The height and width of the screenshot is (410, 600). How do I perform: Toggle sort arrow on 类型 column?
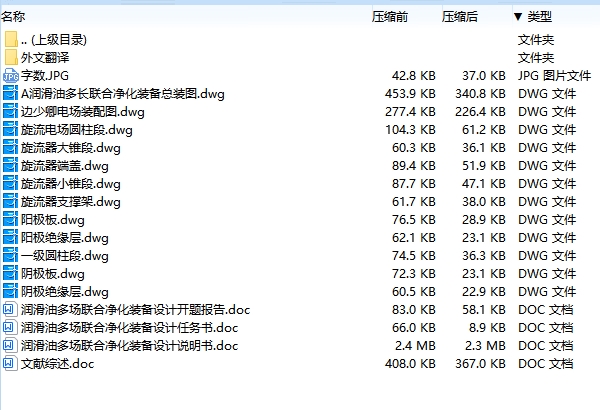pos(518,16)
